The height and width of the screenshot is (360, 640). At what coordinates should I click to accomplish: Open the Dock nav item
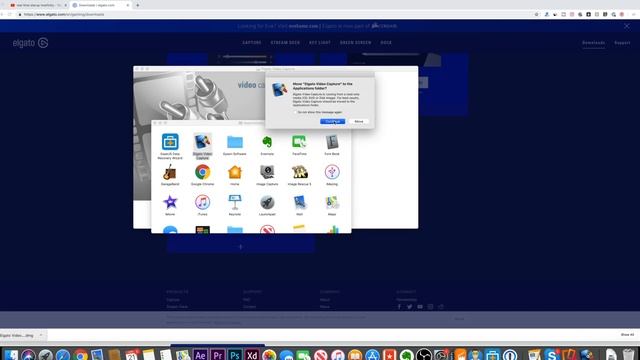[x=386, y=42]
